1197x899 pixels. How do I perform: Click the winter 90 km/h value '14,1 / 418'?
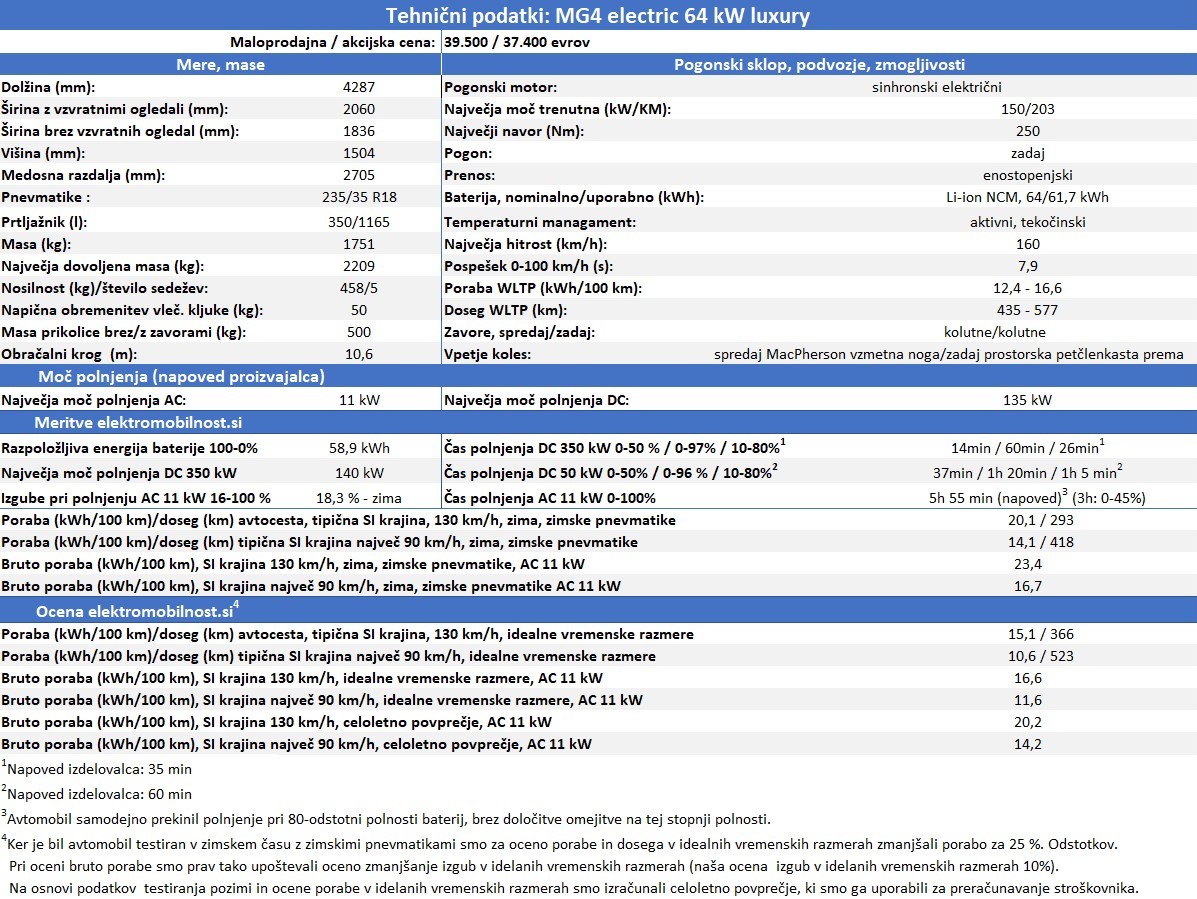(1041, 543)
